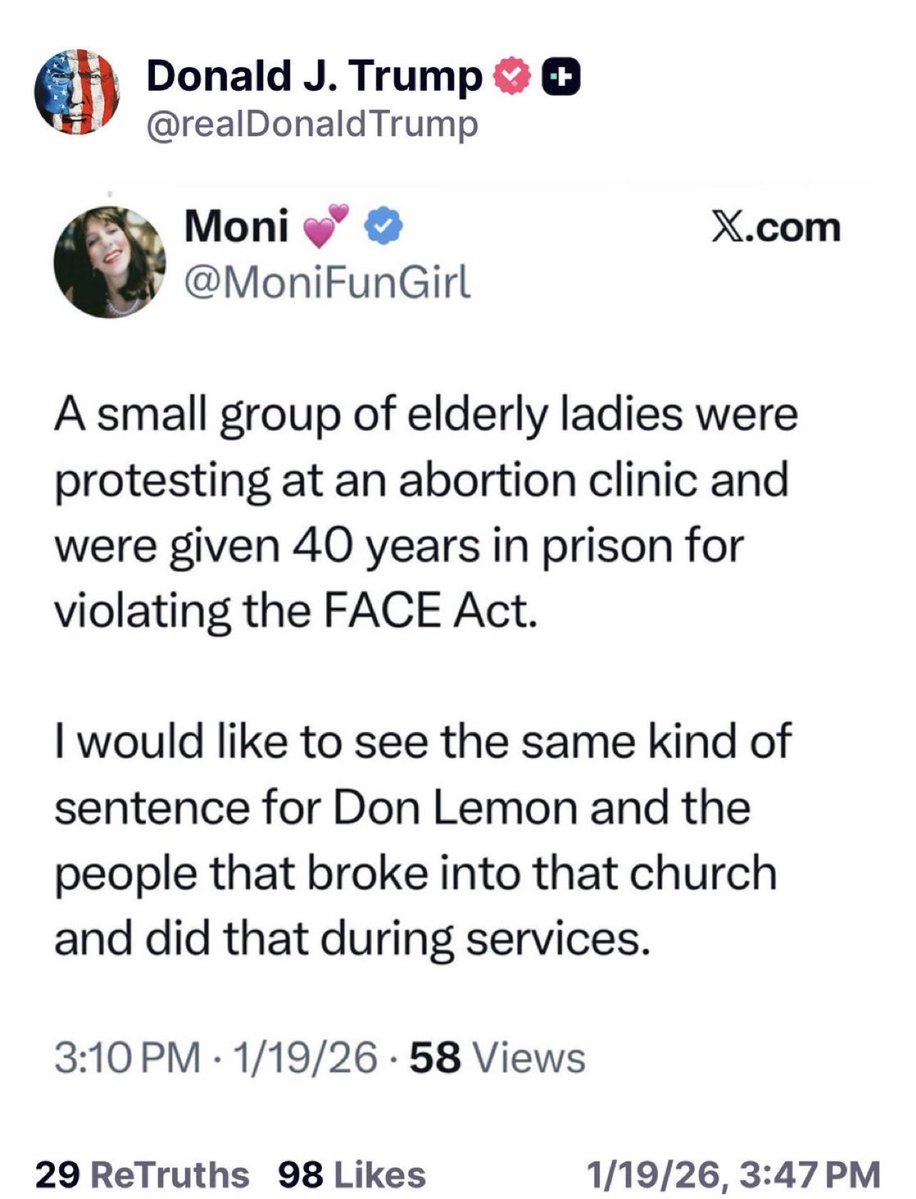Click the dark plus badge icon
This screenshot has width=916, height=1199.
(558, 79)
